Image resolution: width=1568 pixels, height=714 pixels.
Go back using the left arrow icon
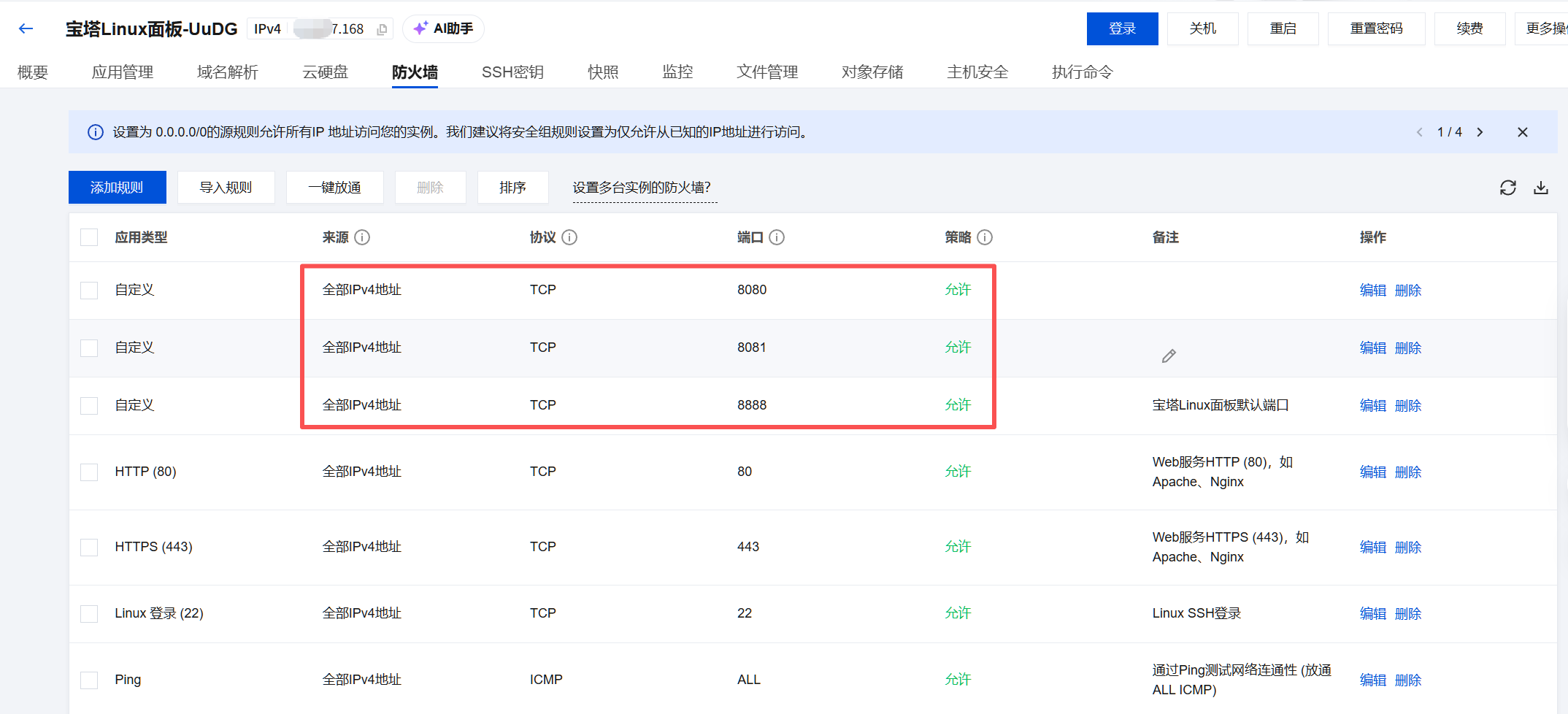26,28
